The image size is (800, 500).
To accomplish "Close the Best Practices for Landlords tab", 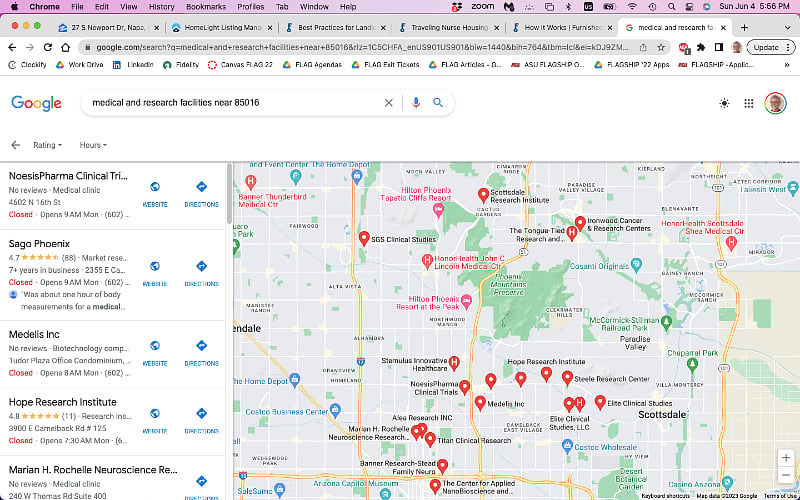I will 383,28.
